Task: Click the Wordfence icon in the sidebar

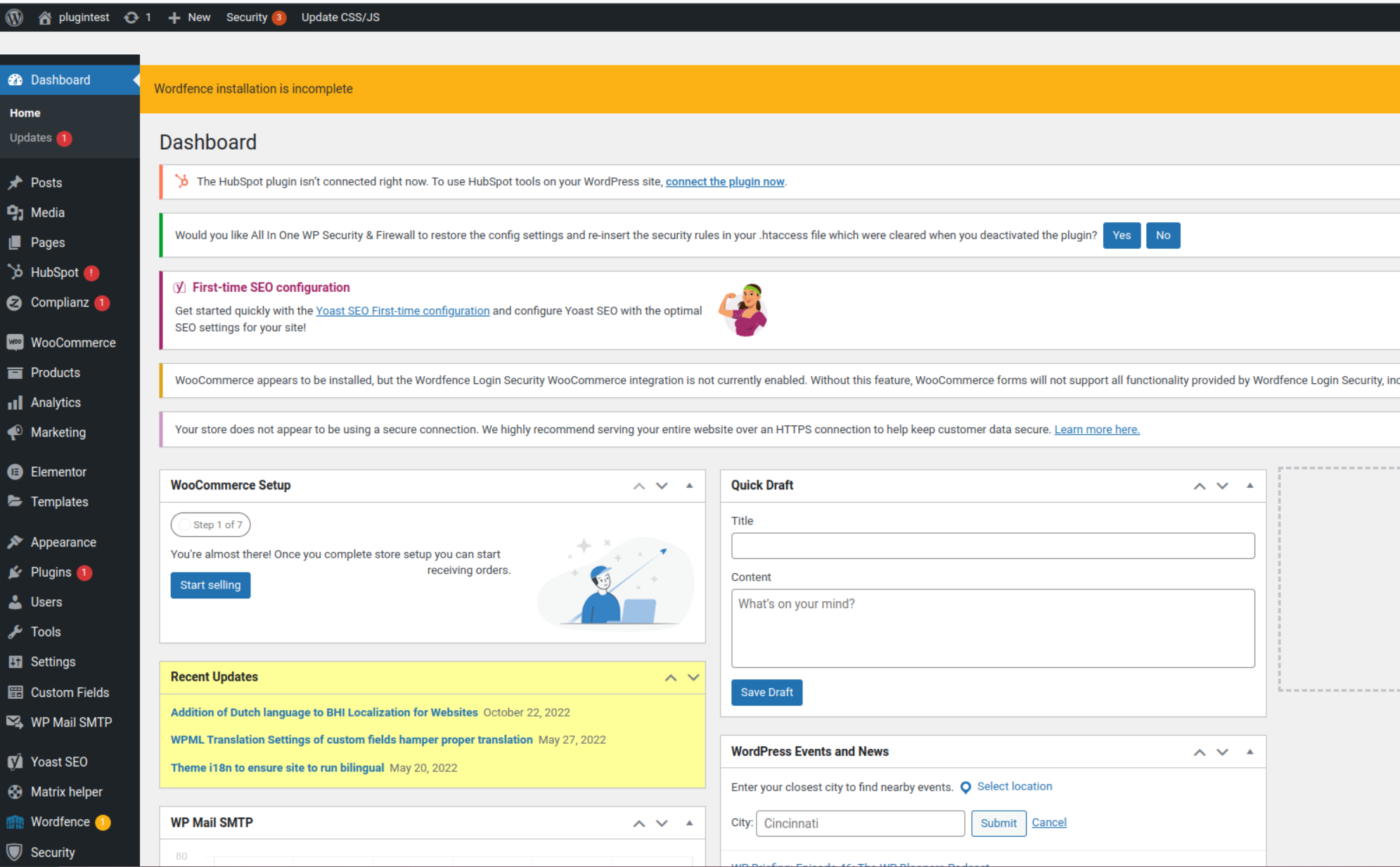Action: pyautogui.click(x=15, y=822)
